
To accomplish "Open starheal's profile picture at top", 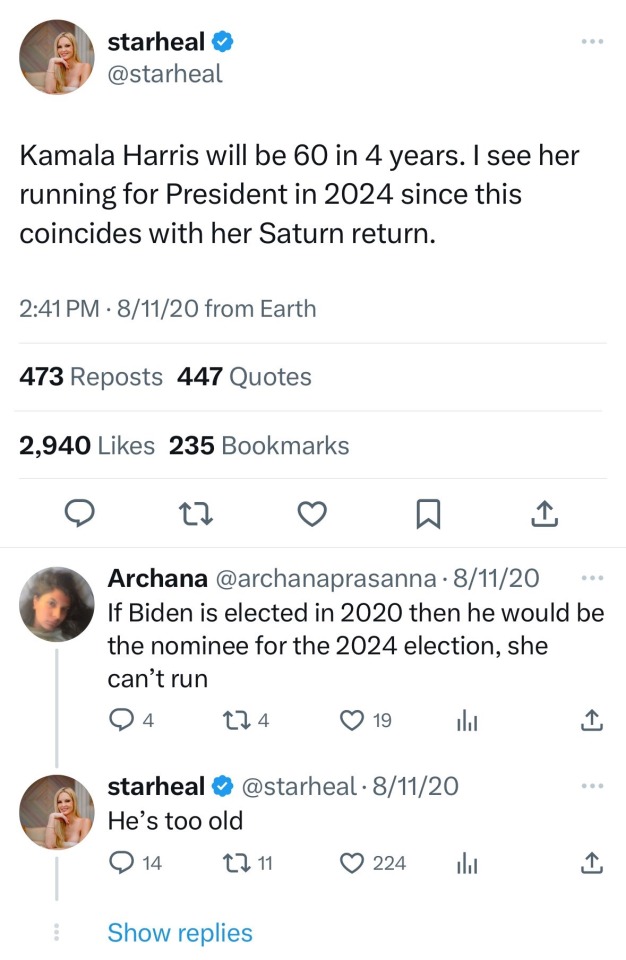I will point(57,58).
